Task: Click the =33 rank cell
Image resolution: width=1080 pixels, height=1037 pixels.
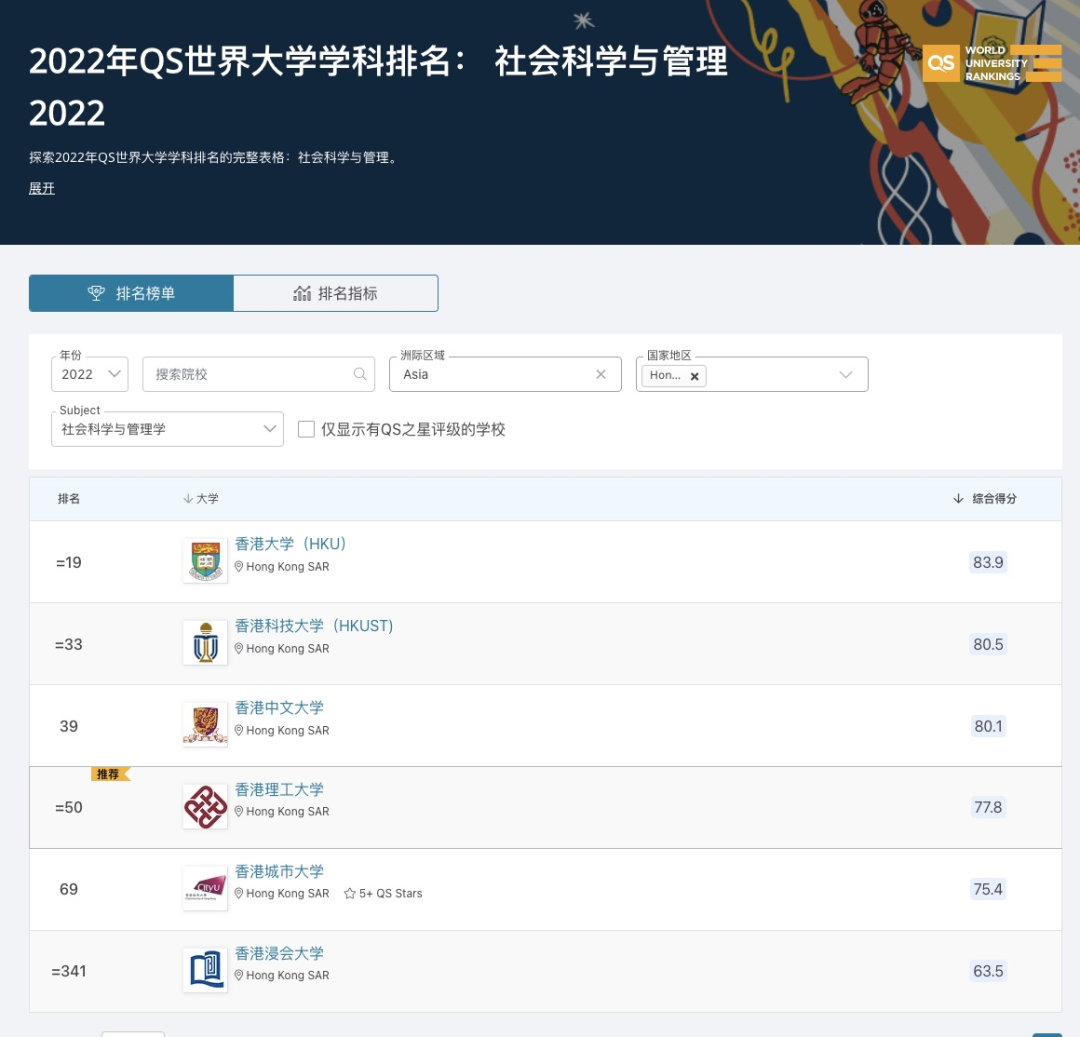Action: pyautogui.click(x=69, y=645)
